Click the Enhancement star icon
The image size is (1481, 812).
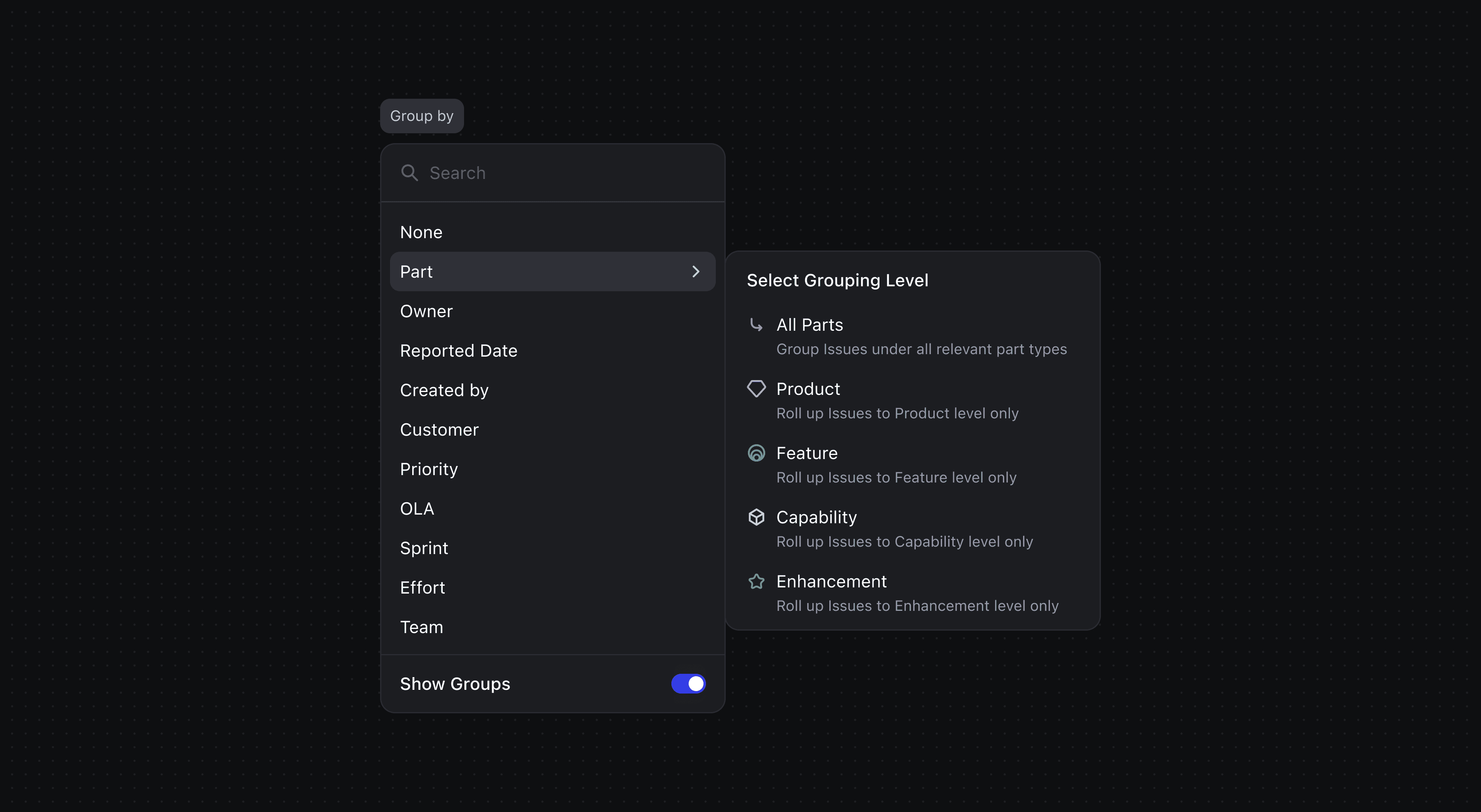(756, 582)
